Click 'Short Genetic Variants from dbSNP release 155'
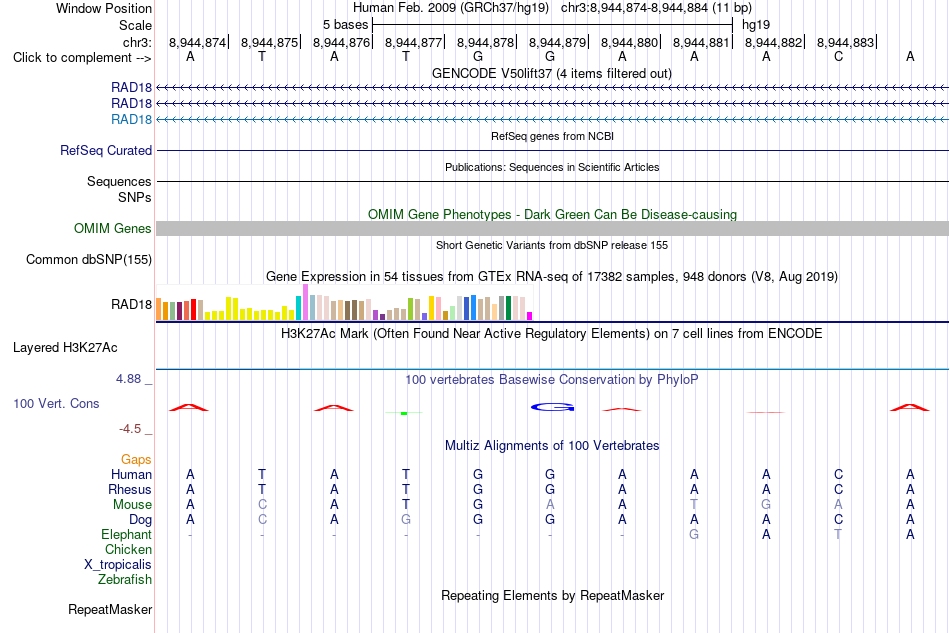The image size is (950, 633). tap(552, 245)
